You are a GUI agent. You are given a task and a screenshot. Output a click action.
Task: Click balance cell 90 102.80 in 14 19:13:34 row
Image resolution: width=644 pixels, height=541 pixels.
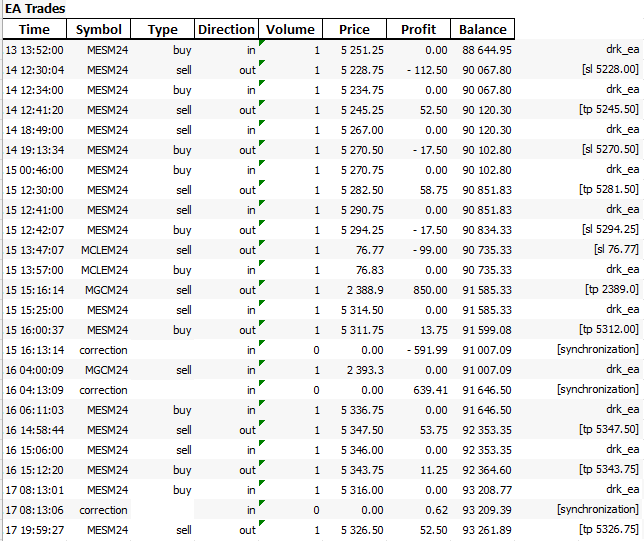click(487, 150)
